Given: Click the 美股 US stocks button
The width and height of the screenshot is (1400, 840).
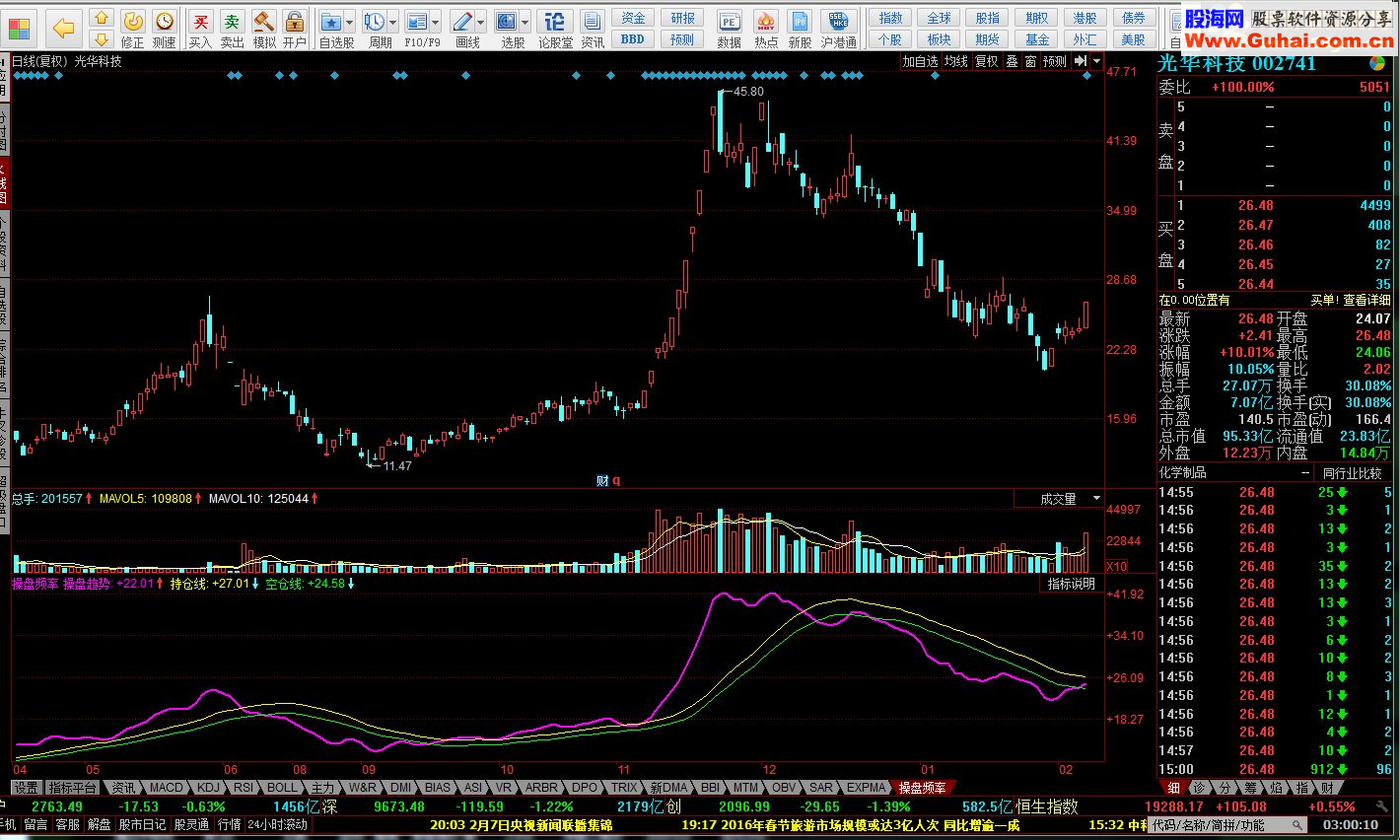Looking at the screenshot, I should (1134, 39).
